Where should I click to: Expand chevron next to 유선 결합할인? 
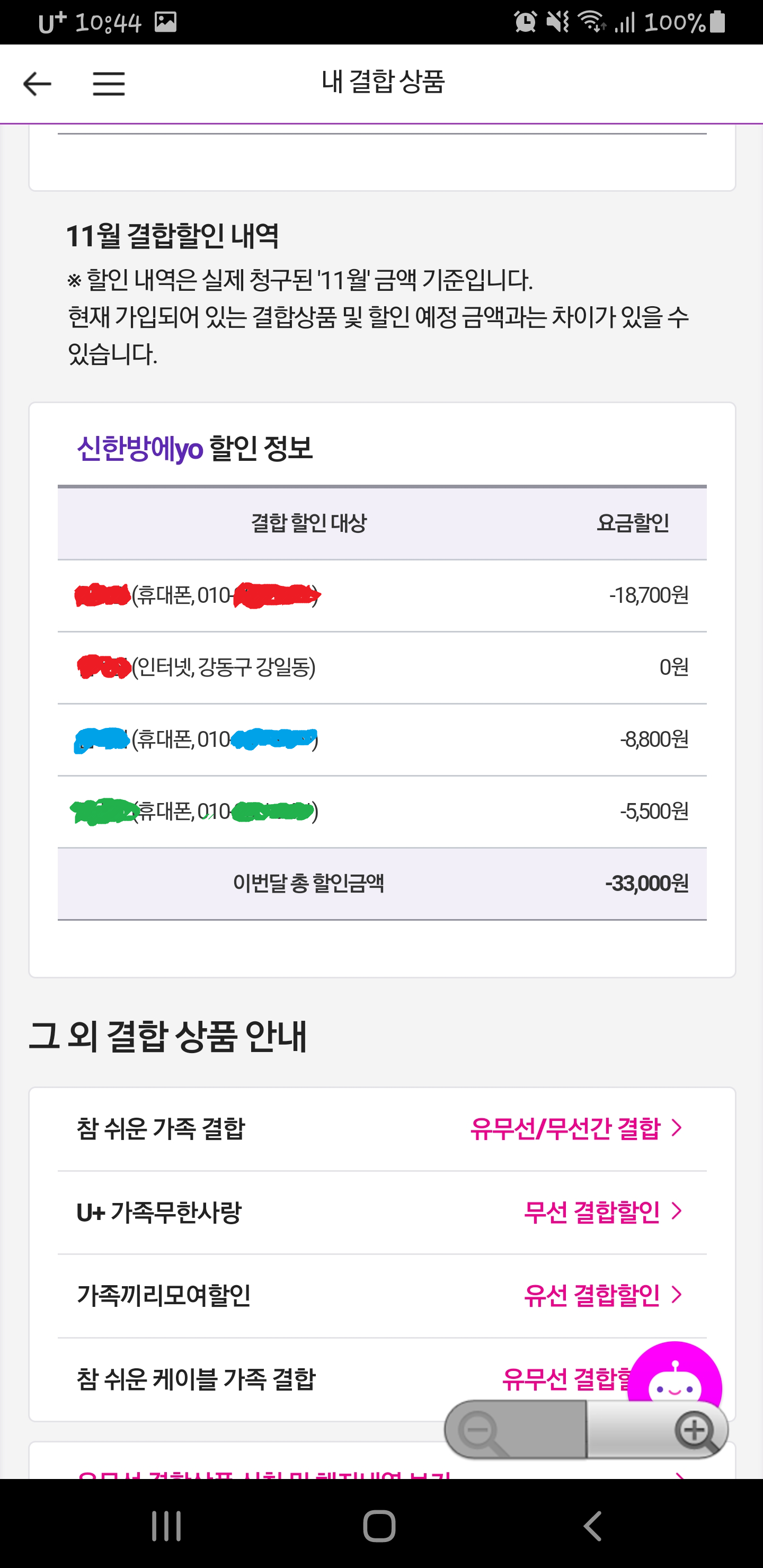[x=677, y=1295]
